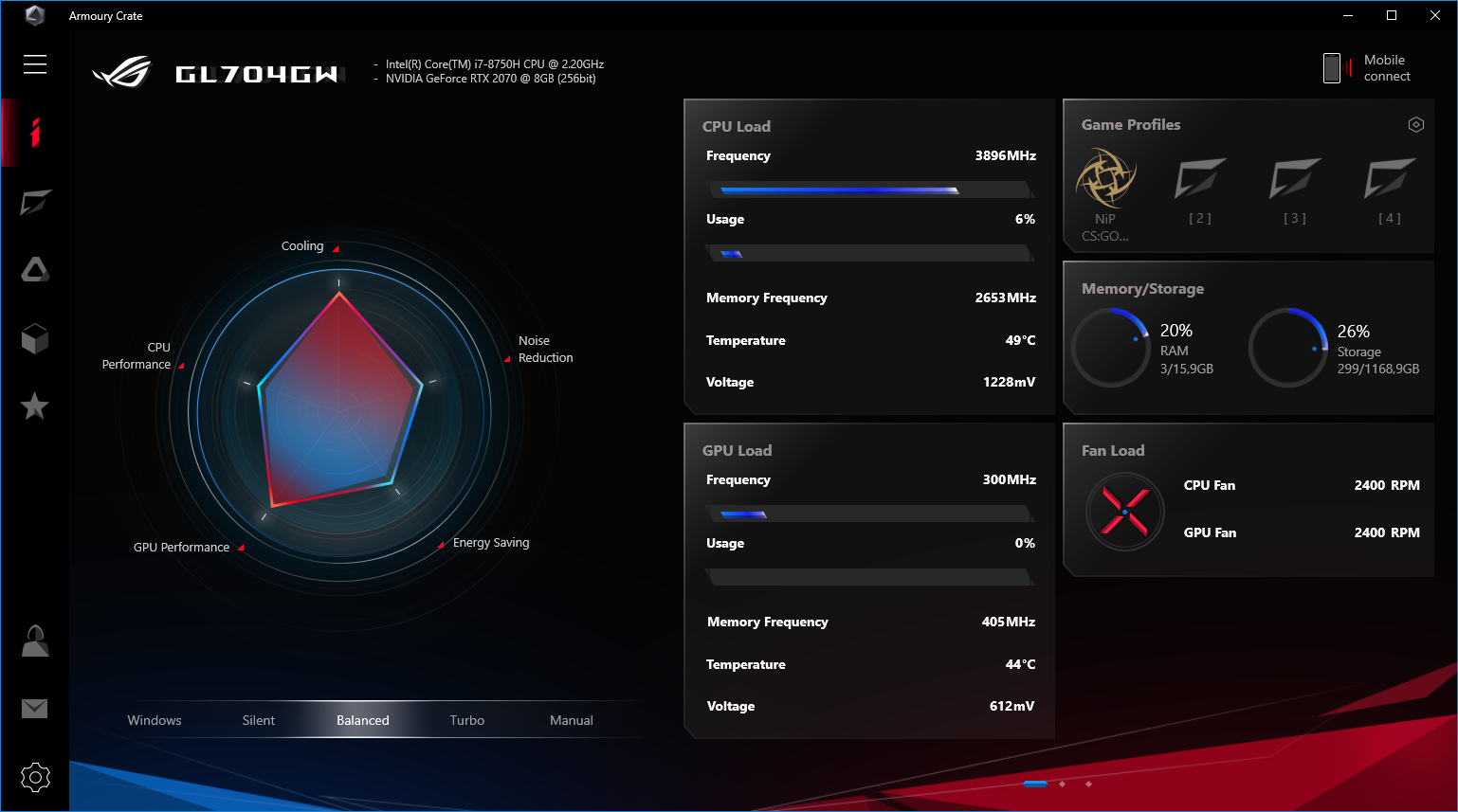Maximize the Armoury Crate window

coord(1392,15)
